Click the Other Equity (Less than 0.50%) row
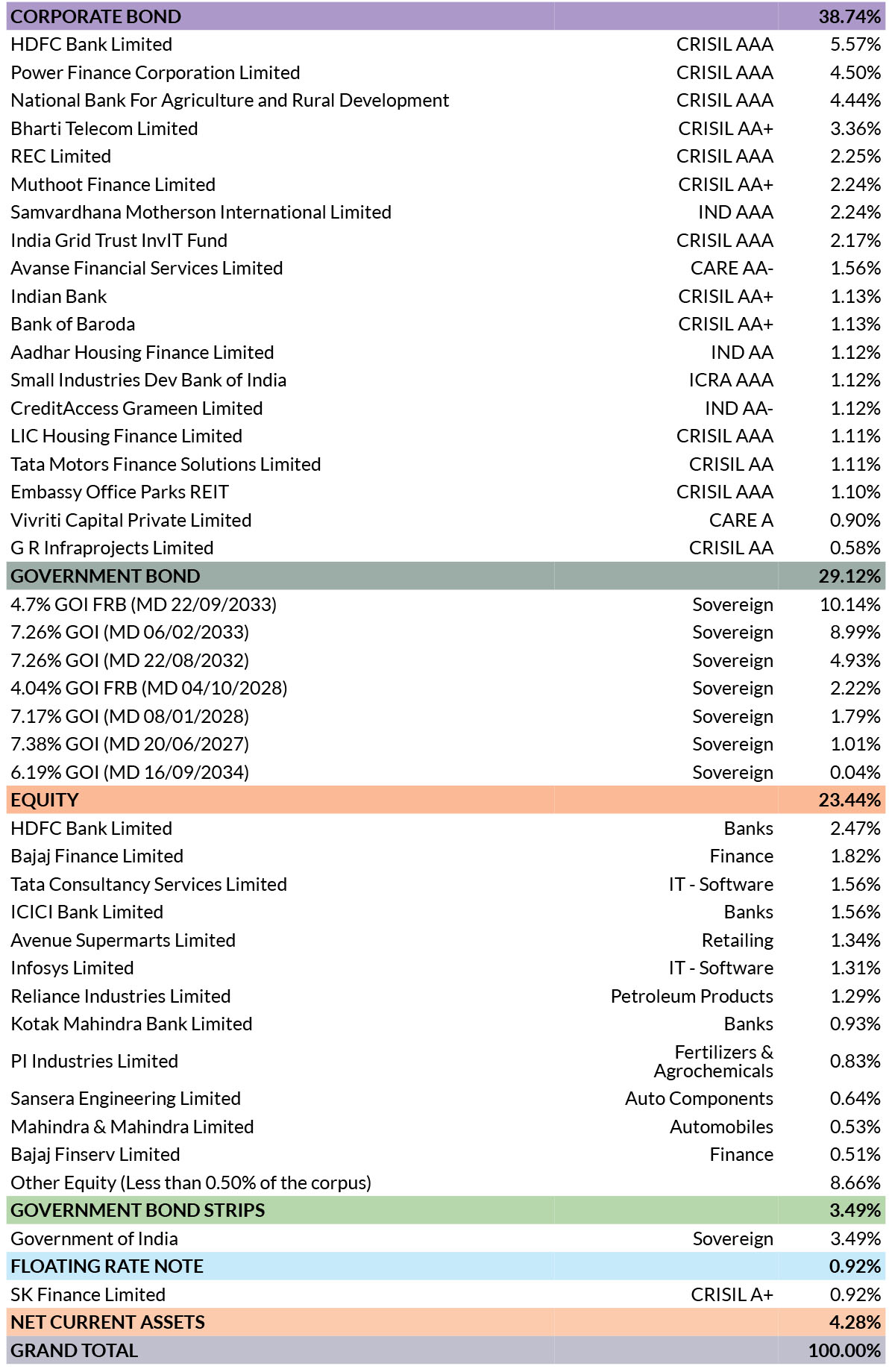Viewport: 889px width, 1372px height. 191,1183
